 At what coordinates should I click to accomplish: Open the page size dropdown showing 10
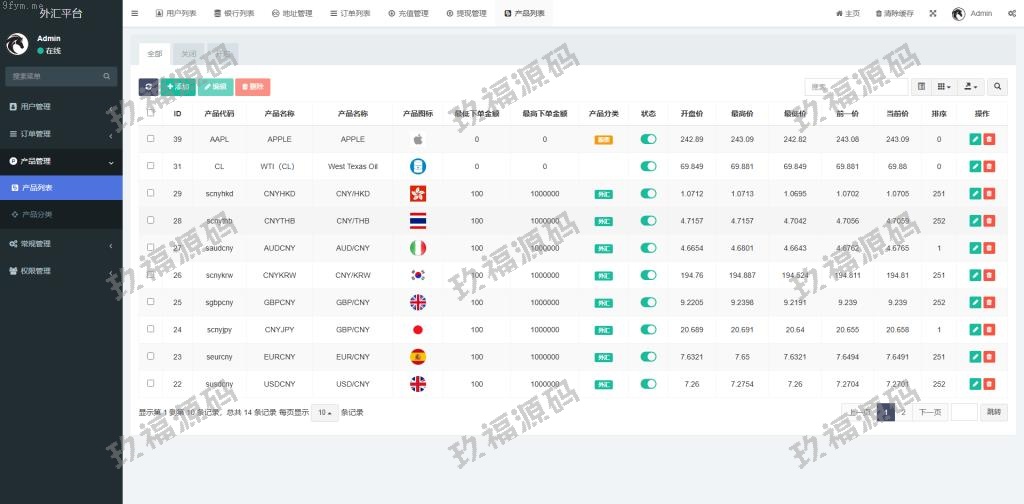[x=324, y=412]
